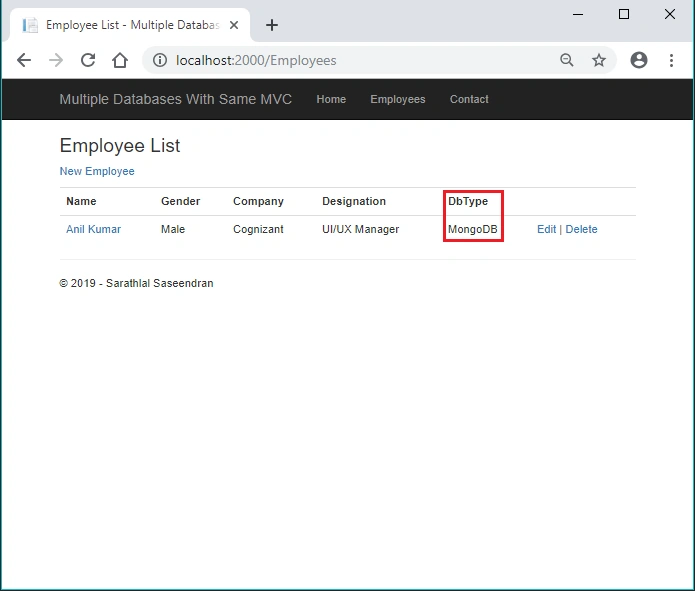Open the Contact navigation item
695x591 pixels.
click(x=469, y=99)
